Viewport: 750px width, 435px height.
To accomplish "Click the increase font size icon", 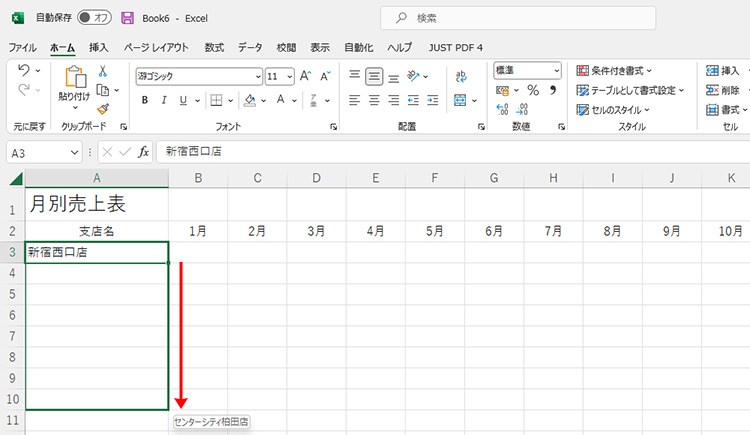I will click(x=306, y=76).
